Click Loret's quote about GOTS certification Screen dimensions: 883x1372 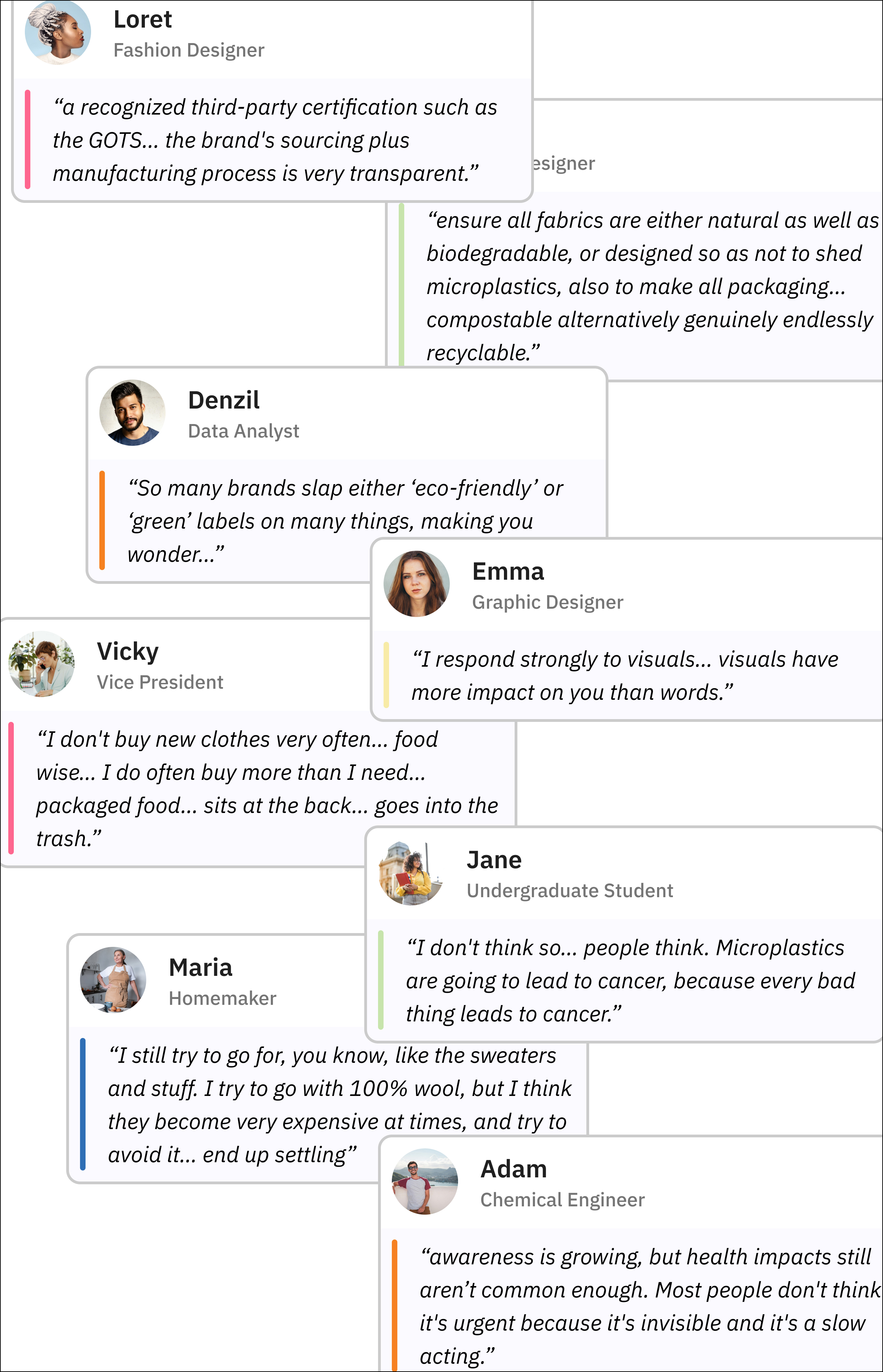pyautogui.click(x=275, y=140)
